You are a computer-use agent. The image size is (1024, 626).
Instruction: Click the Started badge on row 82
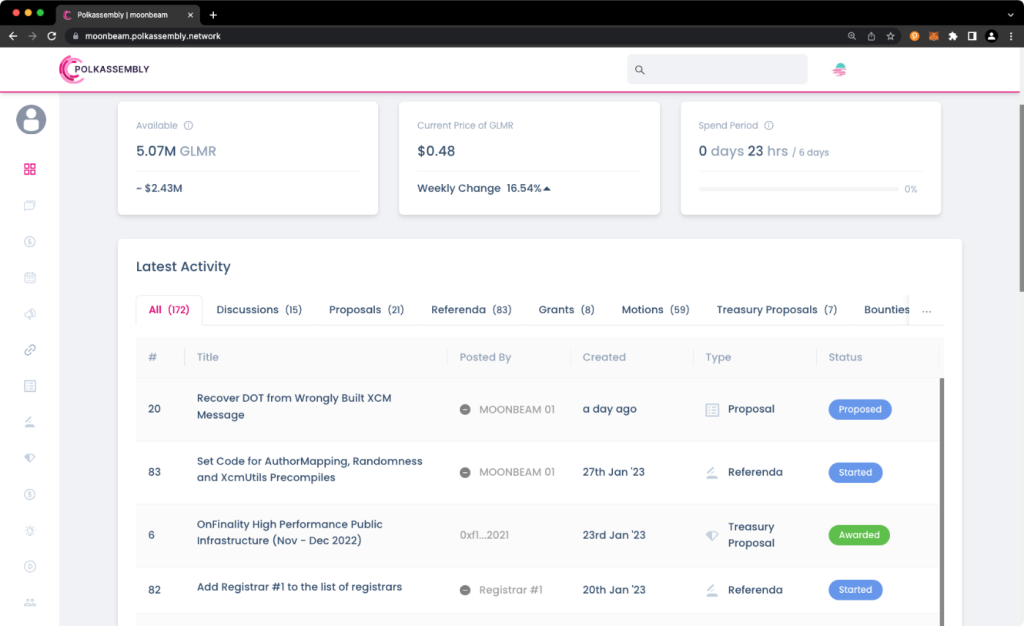855,589
